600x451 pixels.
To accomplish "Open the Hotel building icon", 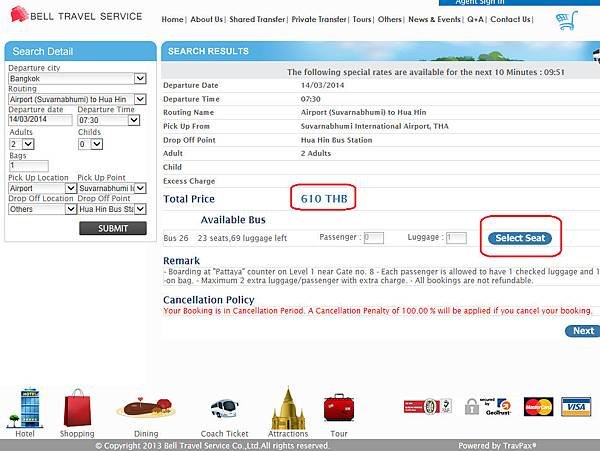I will tap(25, 407).
